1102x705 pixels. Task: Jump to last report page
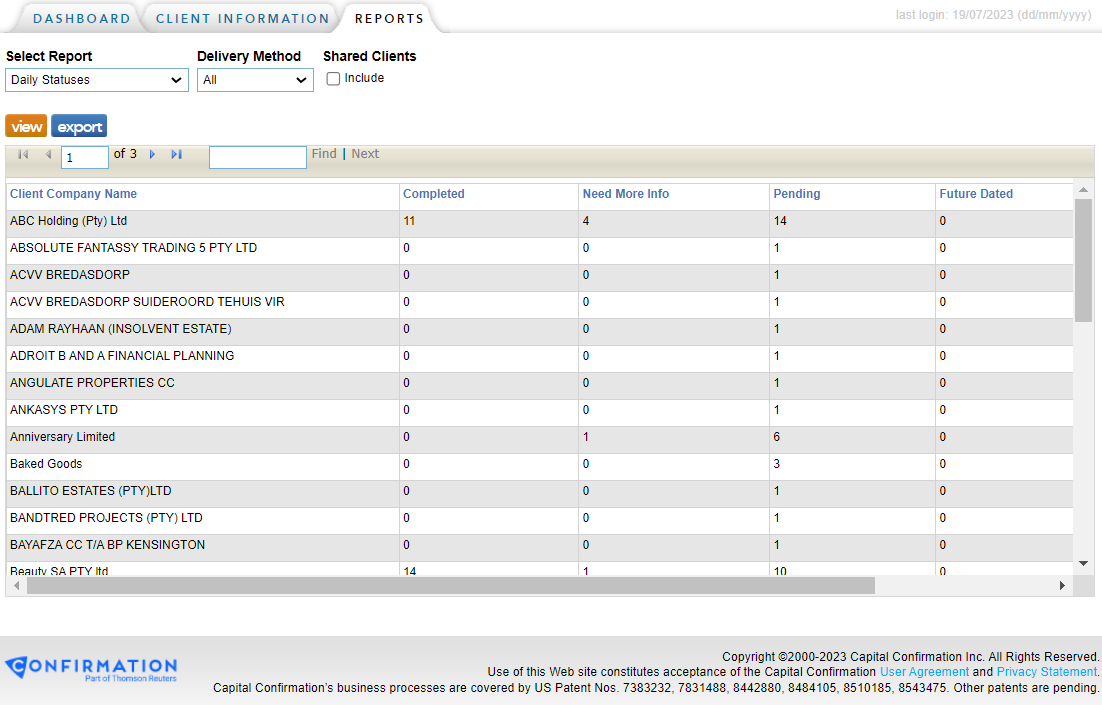[177, 155]
